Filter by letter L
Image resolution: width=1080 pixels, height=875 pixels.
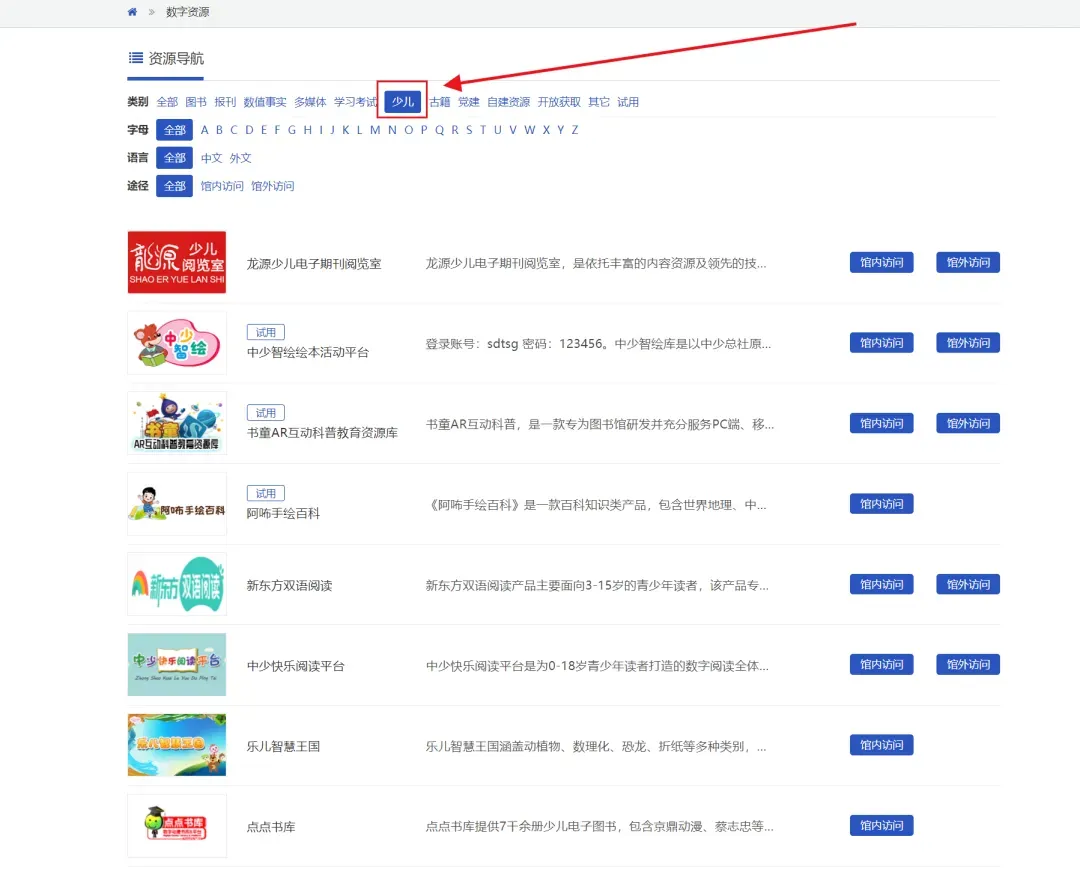pos(360,130)
